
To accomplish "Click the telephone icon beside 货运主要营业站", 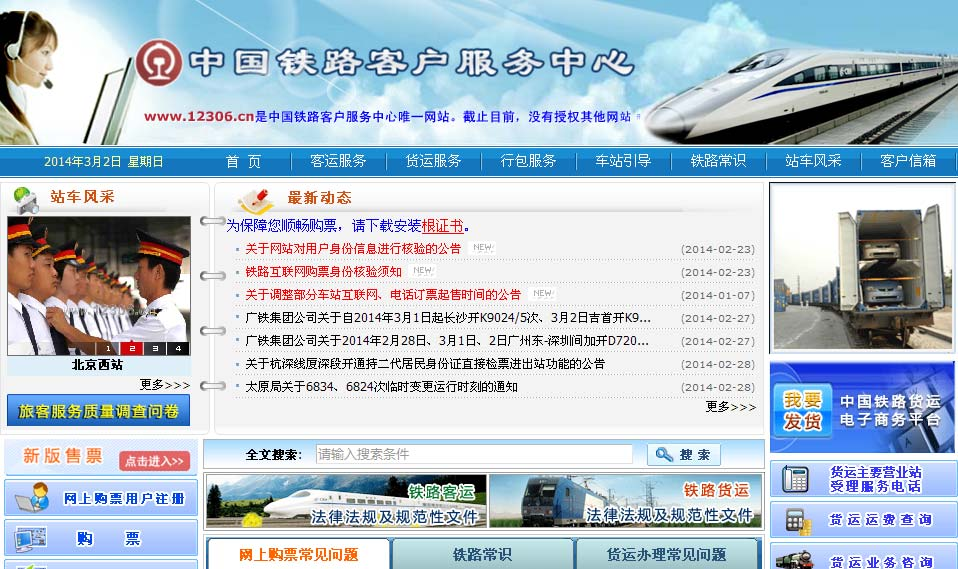I will [x=795, y=479].
